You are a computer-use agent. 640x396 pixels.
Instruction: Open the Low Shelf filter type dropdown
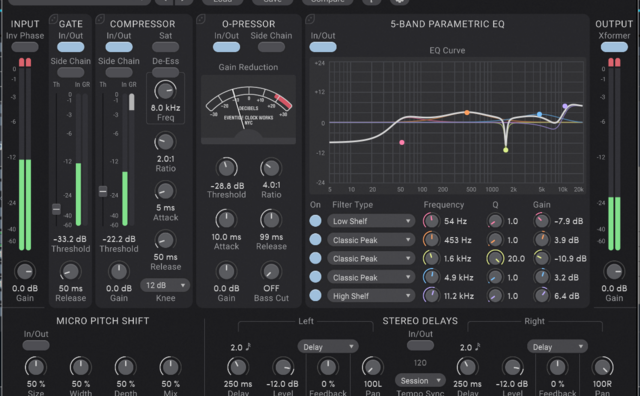371,221
